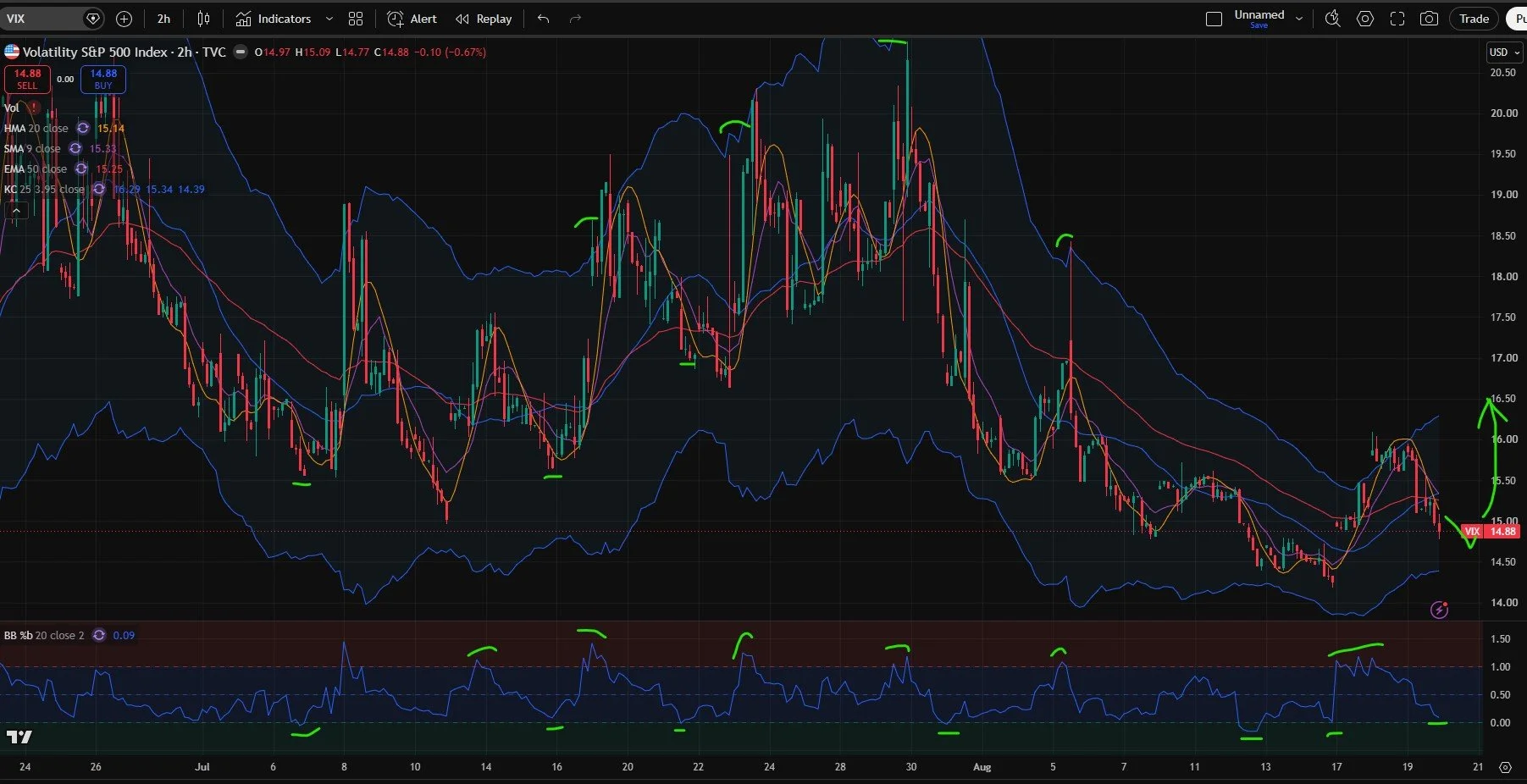Viewport: 1527px width, 784px height.
Task: Expand the chevron next to Indicators
Action: 329,19
